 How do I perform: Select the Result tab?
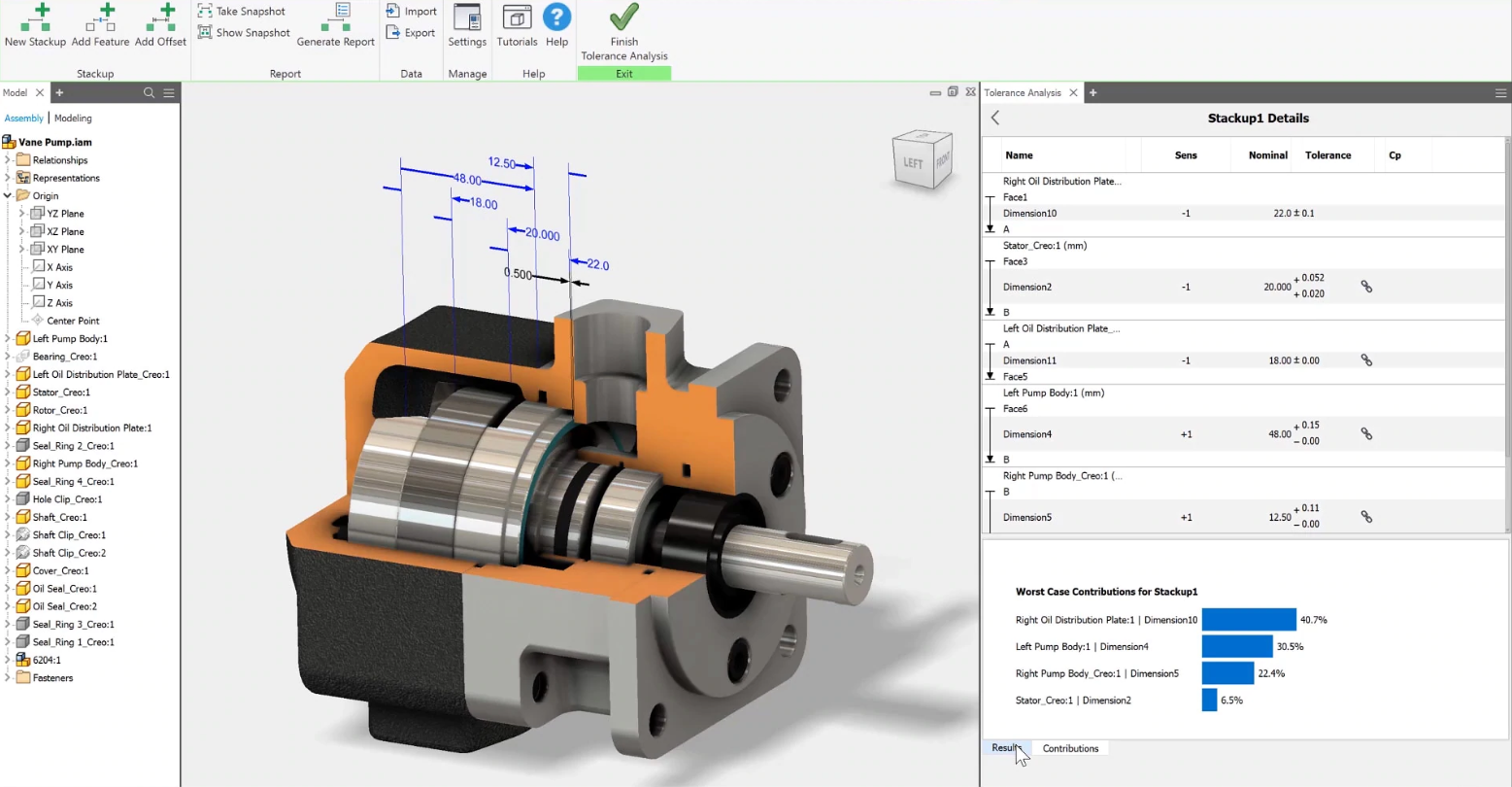coord(1006,748)
